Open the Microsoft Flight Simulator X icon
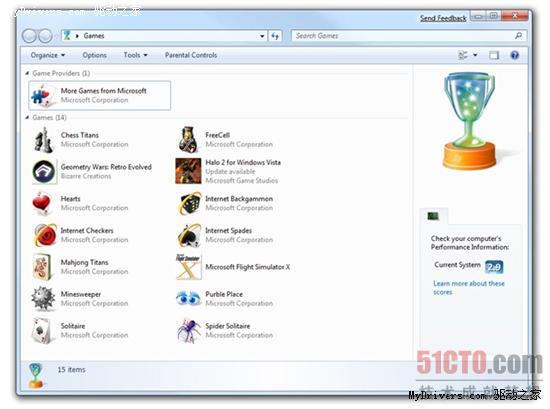This screenshot has height=409, width=550. pos(188,267)
